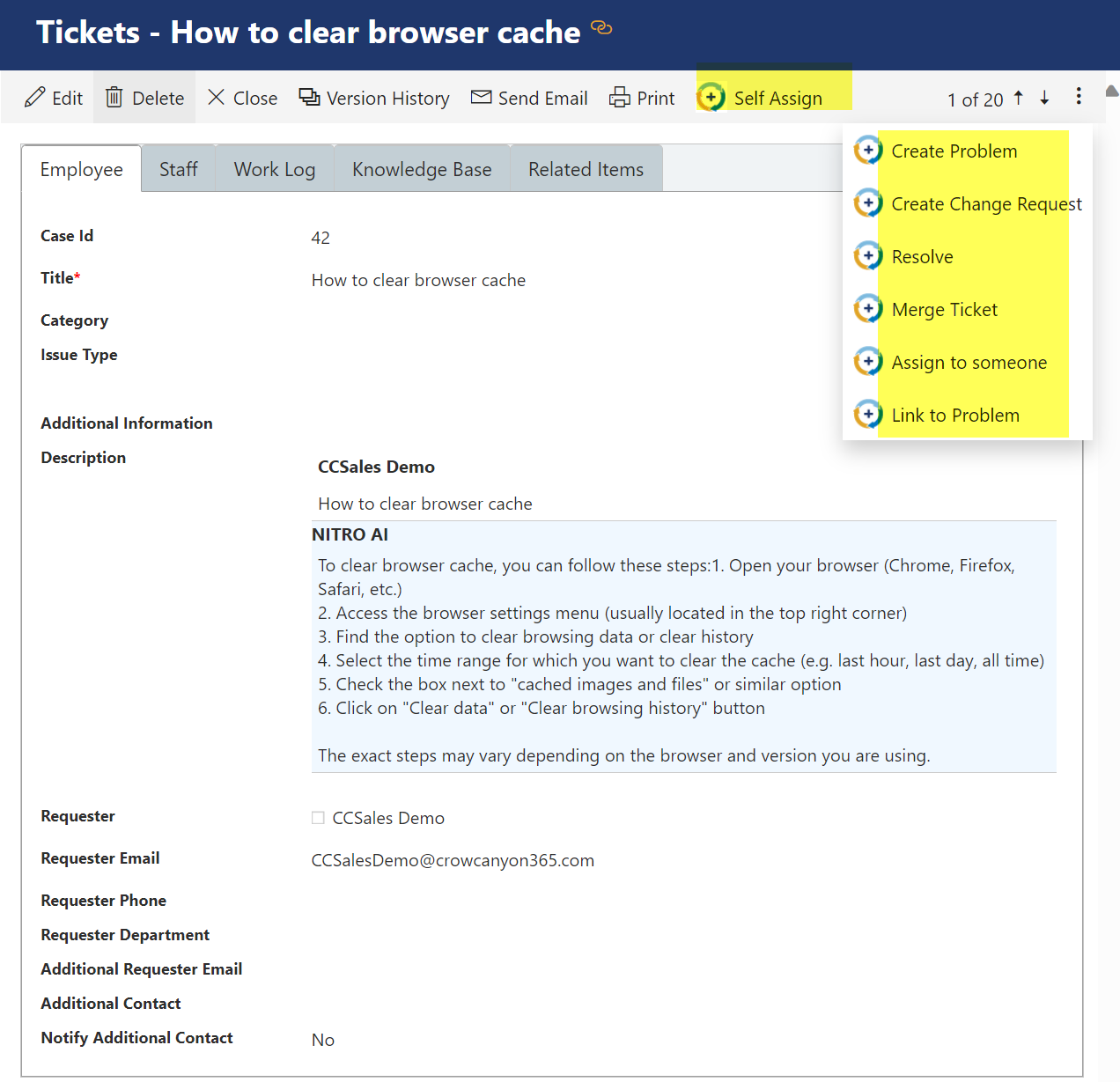Toggle the three-dot more actions menu

(1079, 96)
